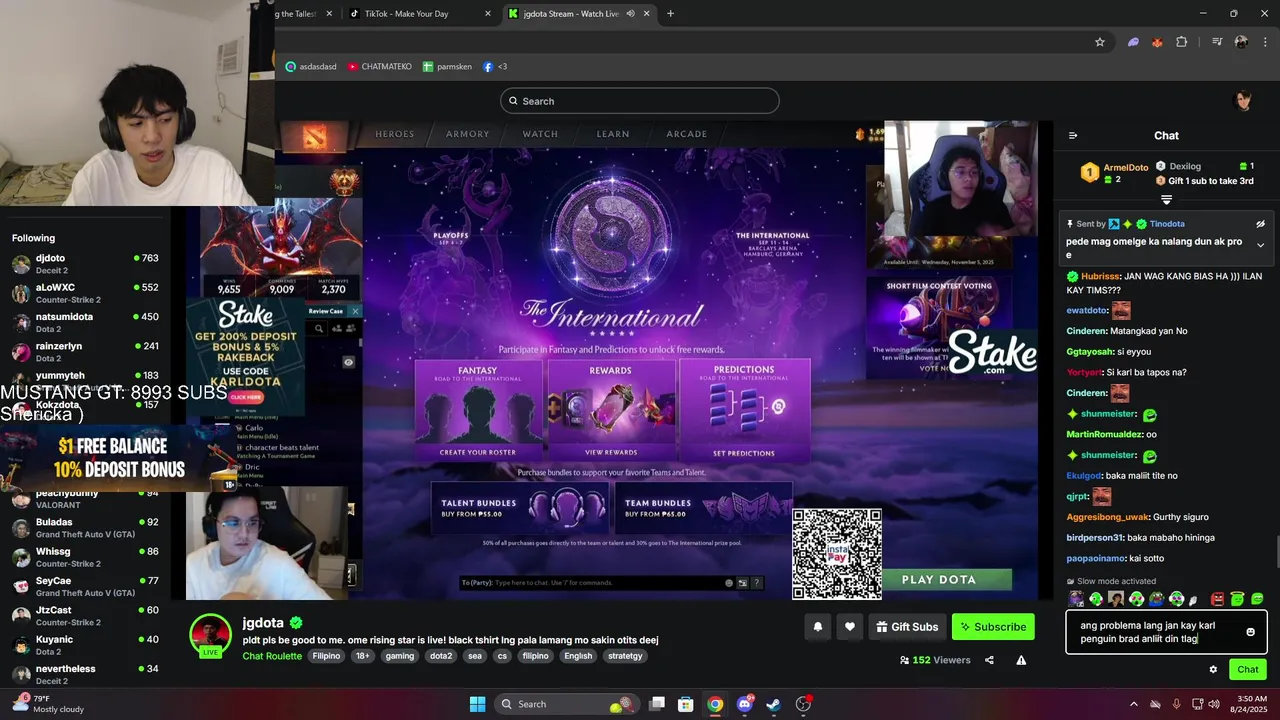Click the chat message input field

1166,632
